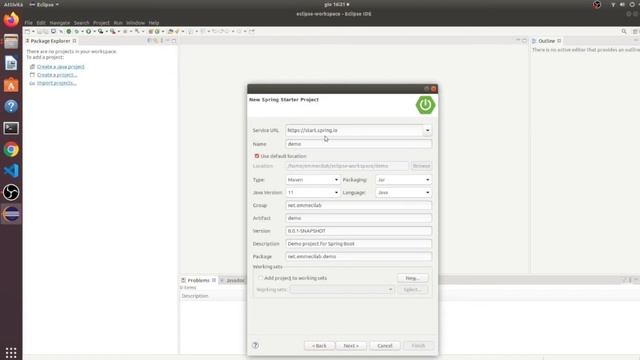The height and width of the screenshot is (360, 640).
Task: Click into the Group field
Action: click(358, 205)
